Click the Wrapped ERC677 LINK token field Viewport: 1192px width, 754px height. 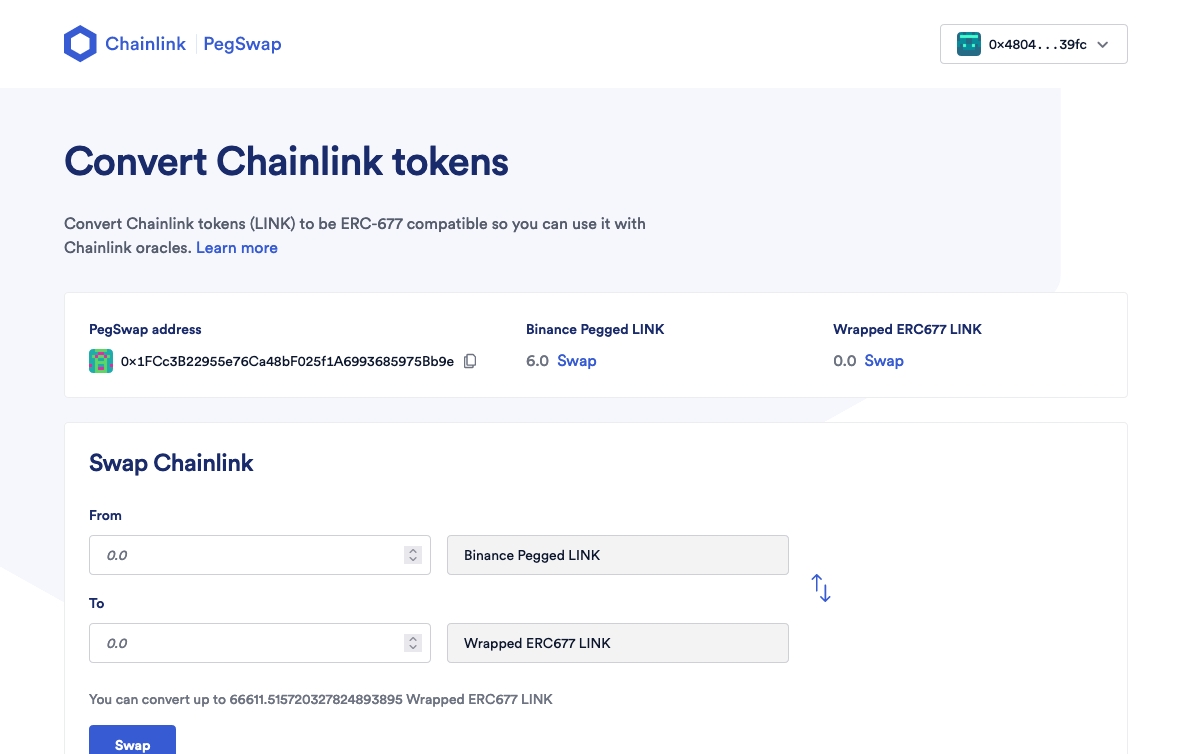[618, 643]
